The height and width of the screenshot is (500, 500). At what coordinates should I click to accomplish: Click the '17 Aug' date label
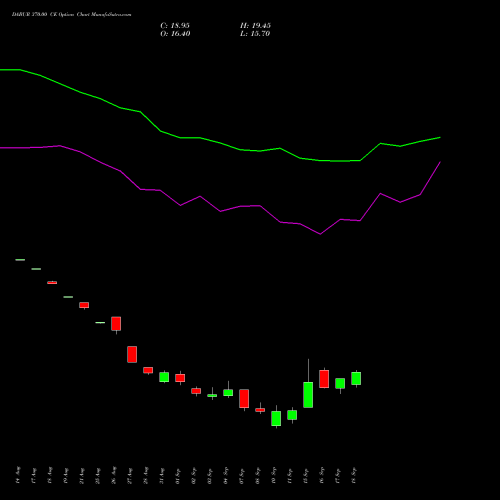[x=34, y=476]
